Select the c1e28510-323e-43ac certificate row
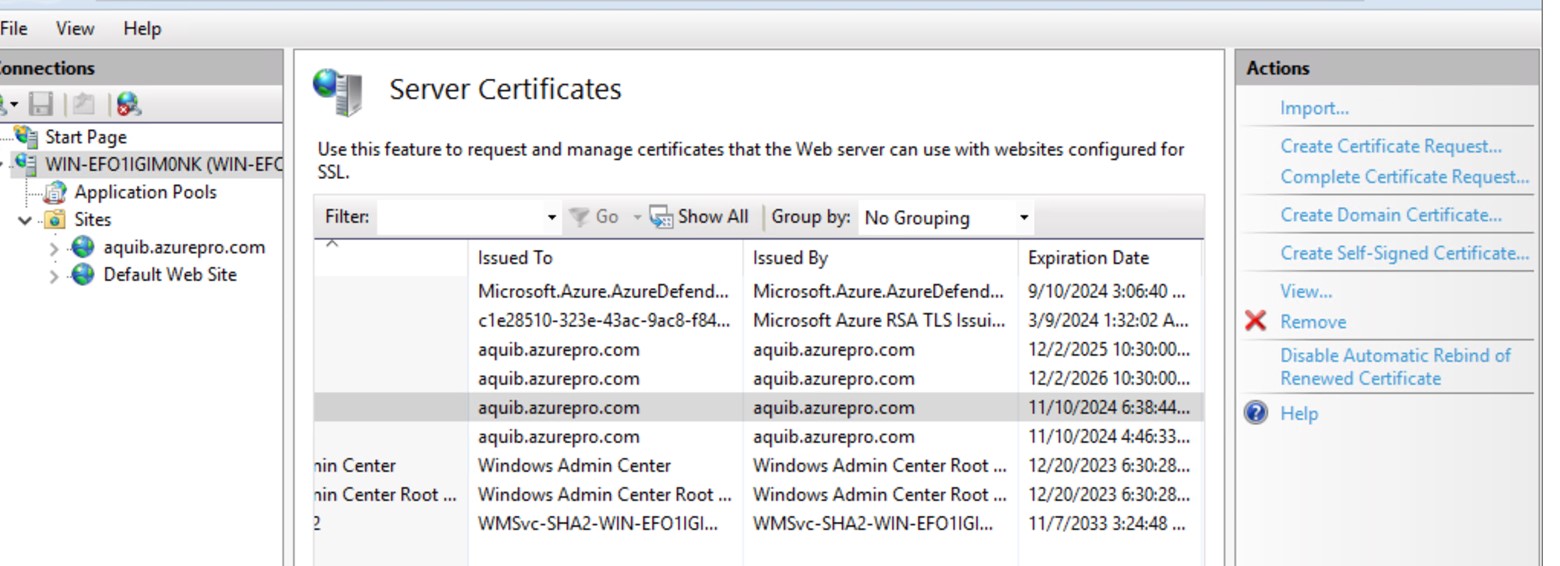 [759, 321]
